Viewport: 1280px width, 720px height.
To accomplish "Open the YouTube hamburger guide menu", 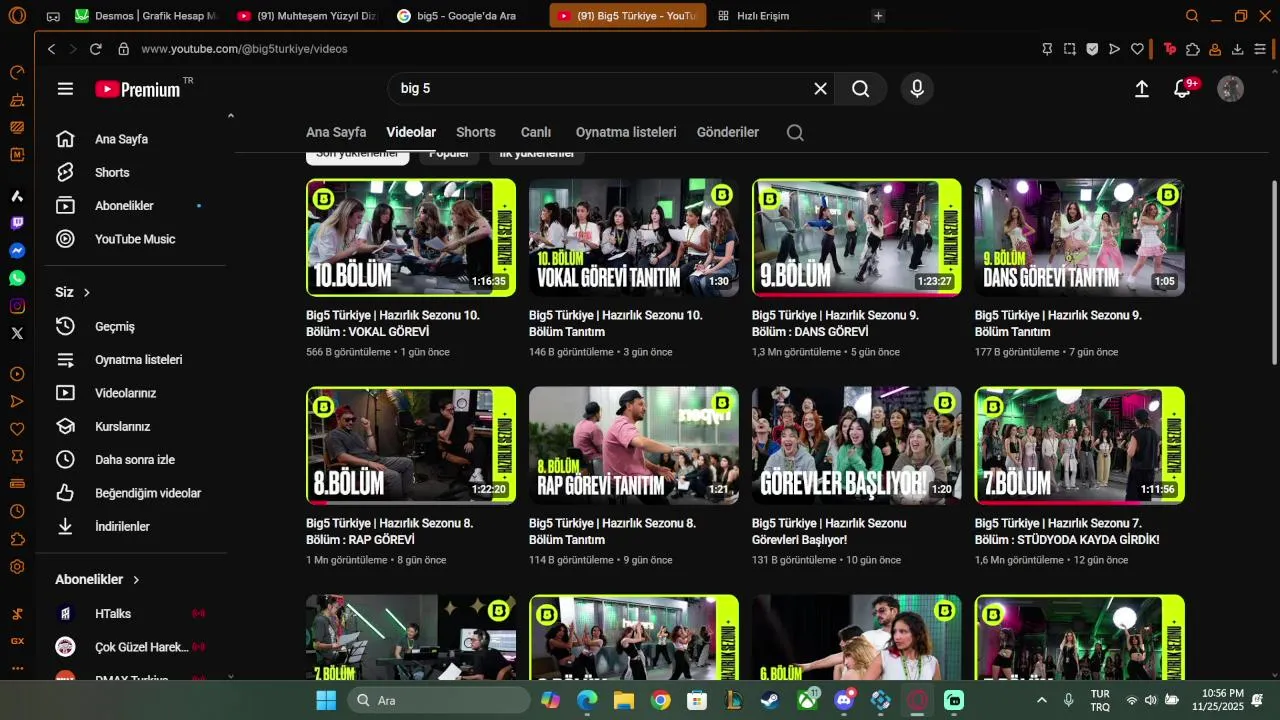I will click(x=65, y=89).
